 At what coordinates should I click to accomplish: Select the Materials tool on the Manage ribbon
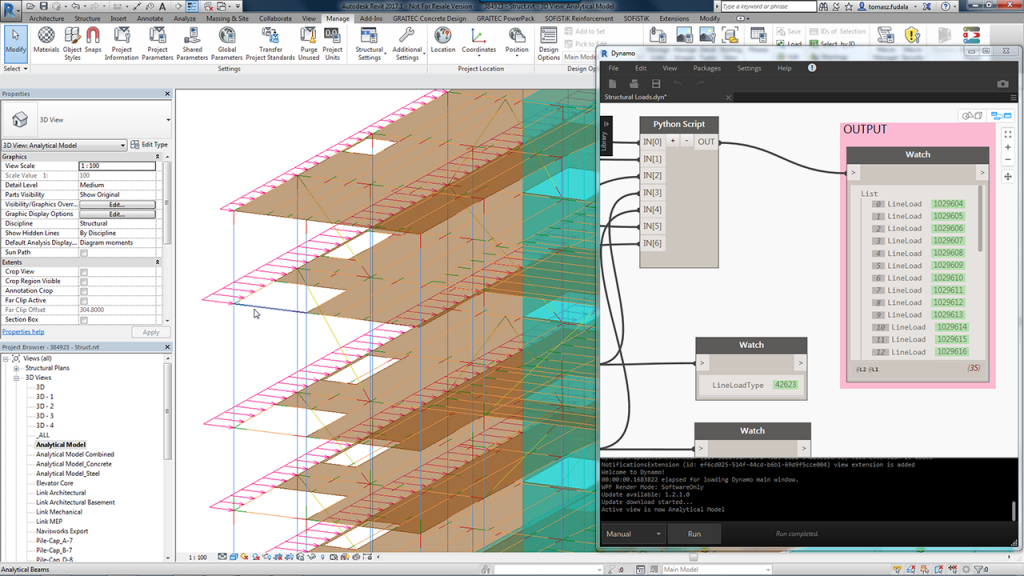(x=46, y=41)
